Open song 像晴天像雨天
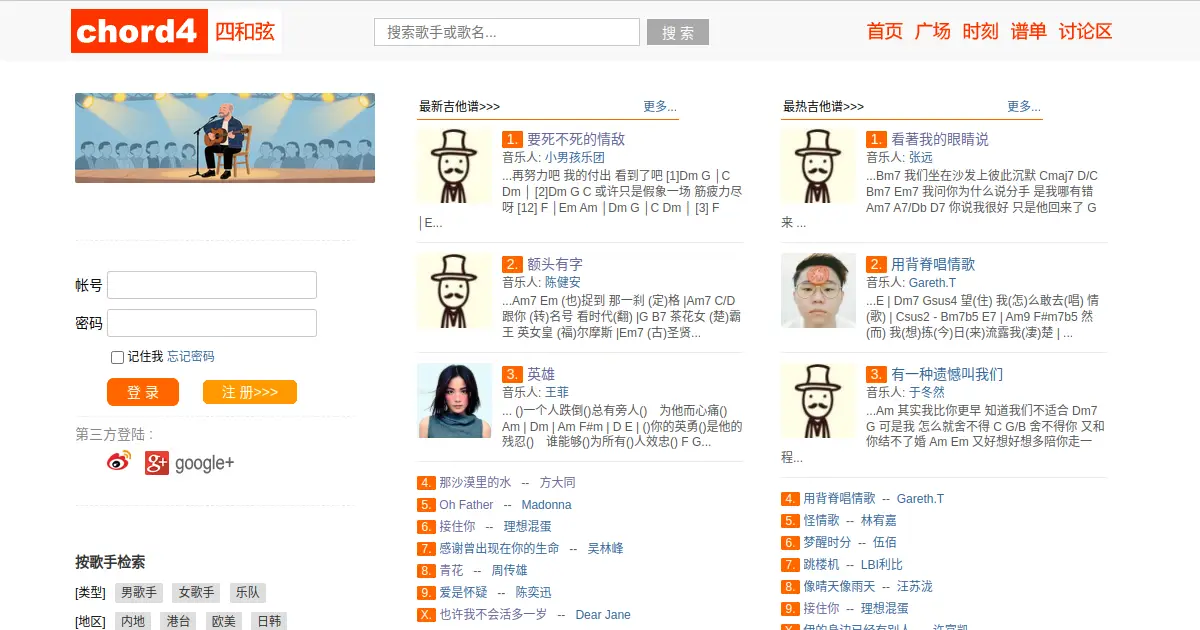The image size is (1200, 630). [x=839, y=586]
